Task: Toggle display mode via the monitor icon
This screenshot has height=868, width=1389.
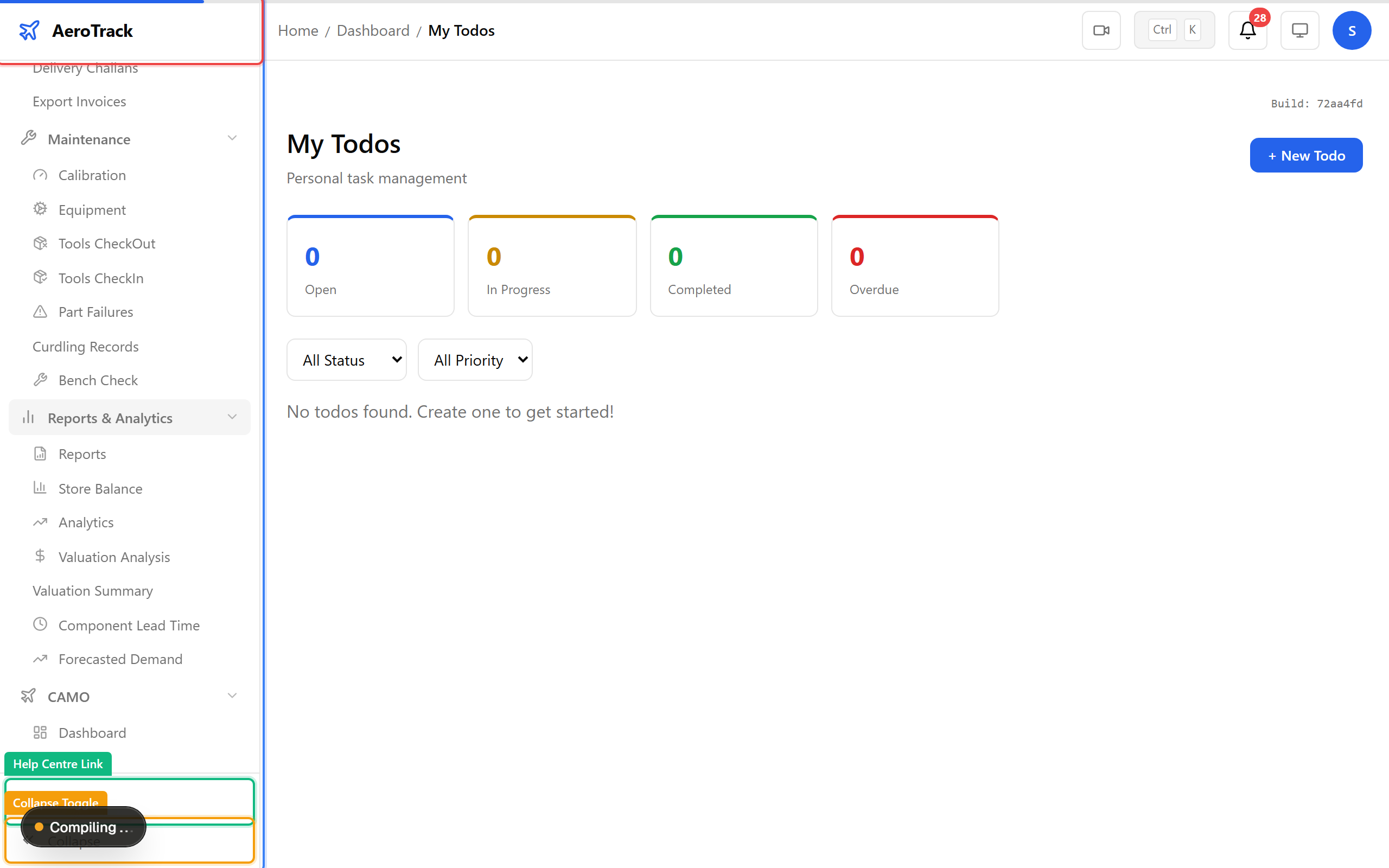Action: pyautogui.click(x=1299, y=30)
